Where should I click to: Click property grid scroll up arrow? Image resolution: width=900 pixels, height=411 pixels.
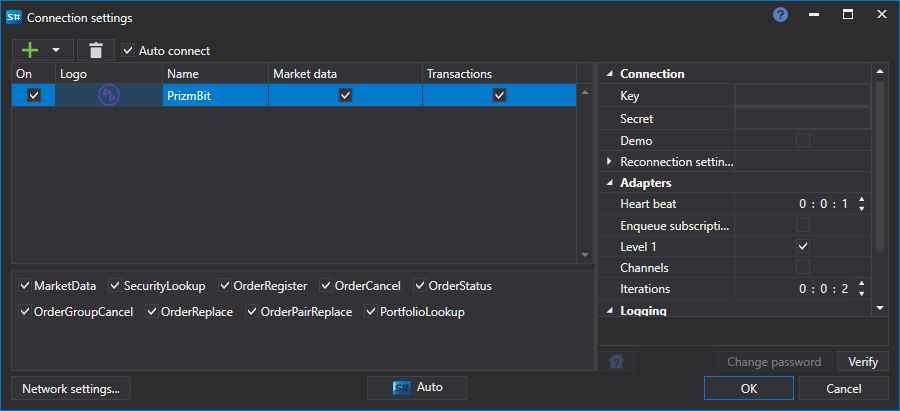[880, 71]
